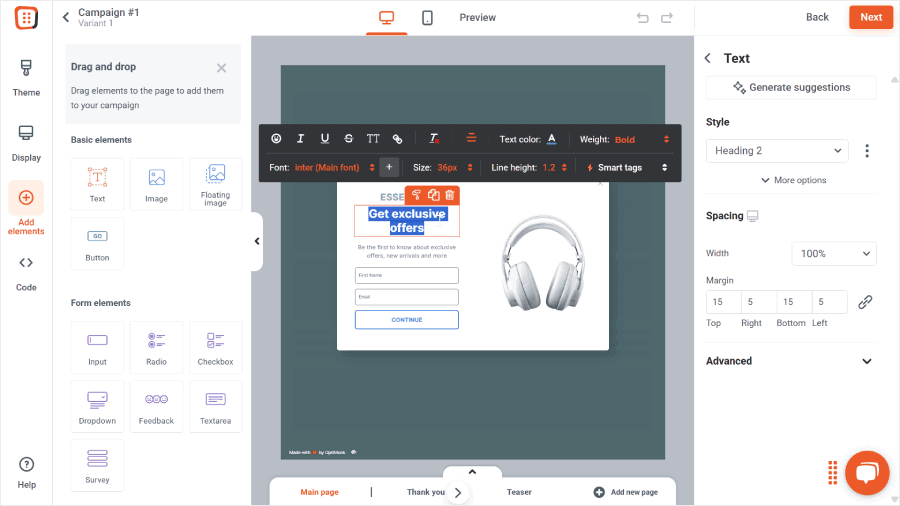
Task: Toggle italic formatting
Action: click(300, 139)
